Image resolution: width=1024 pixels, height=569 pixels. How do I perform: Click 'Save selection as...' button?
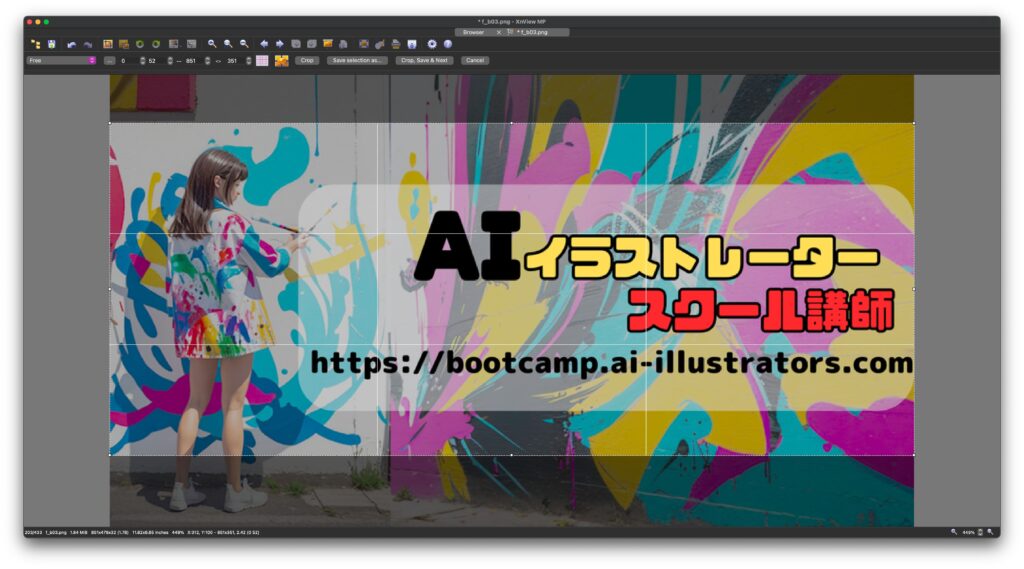point(357,60)
